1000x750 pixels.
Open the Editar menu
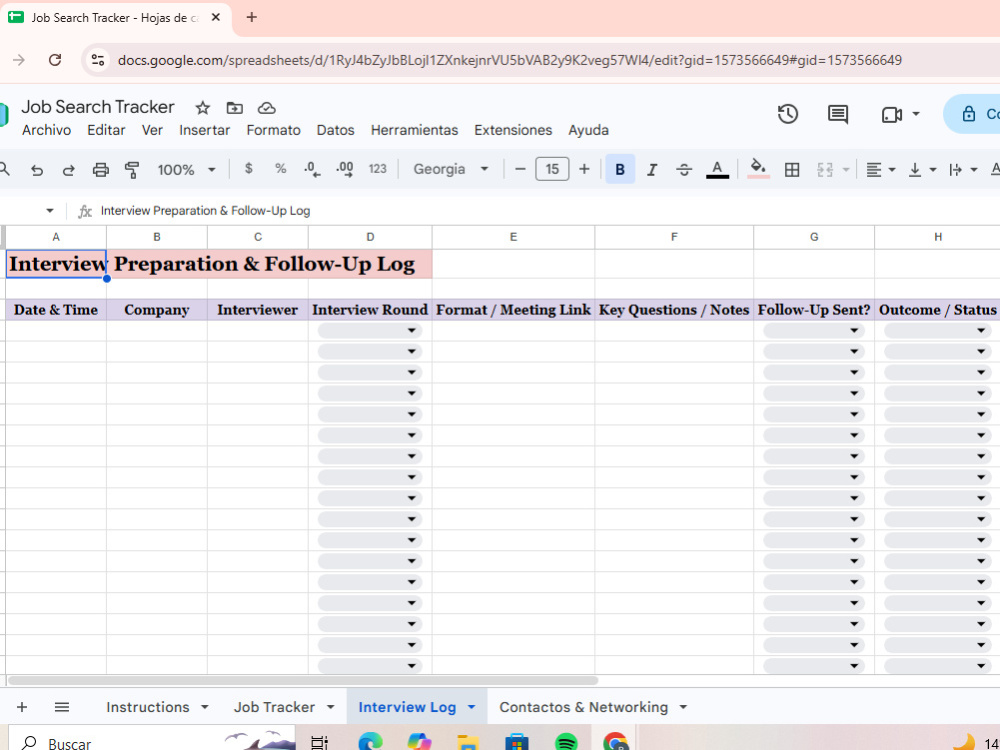pyautogui.click(x=106, y=130)
